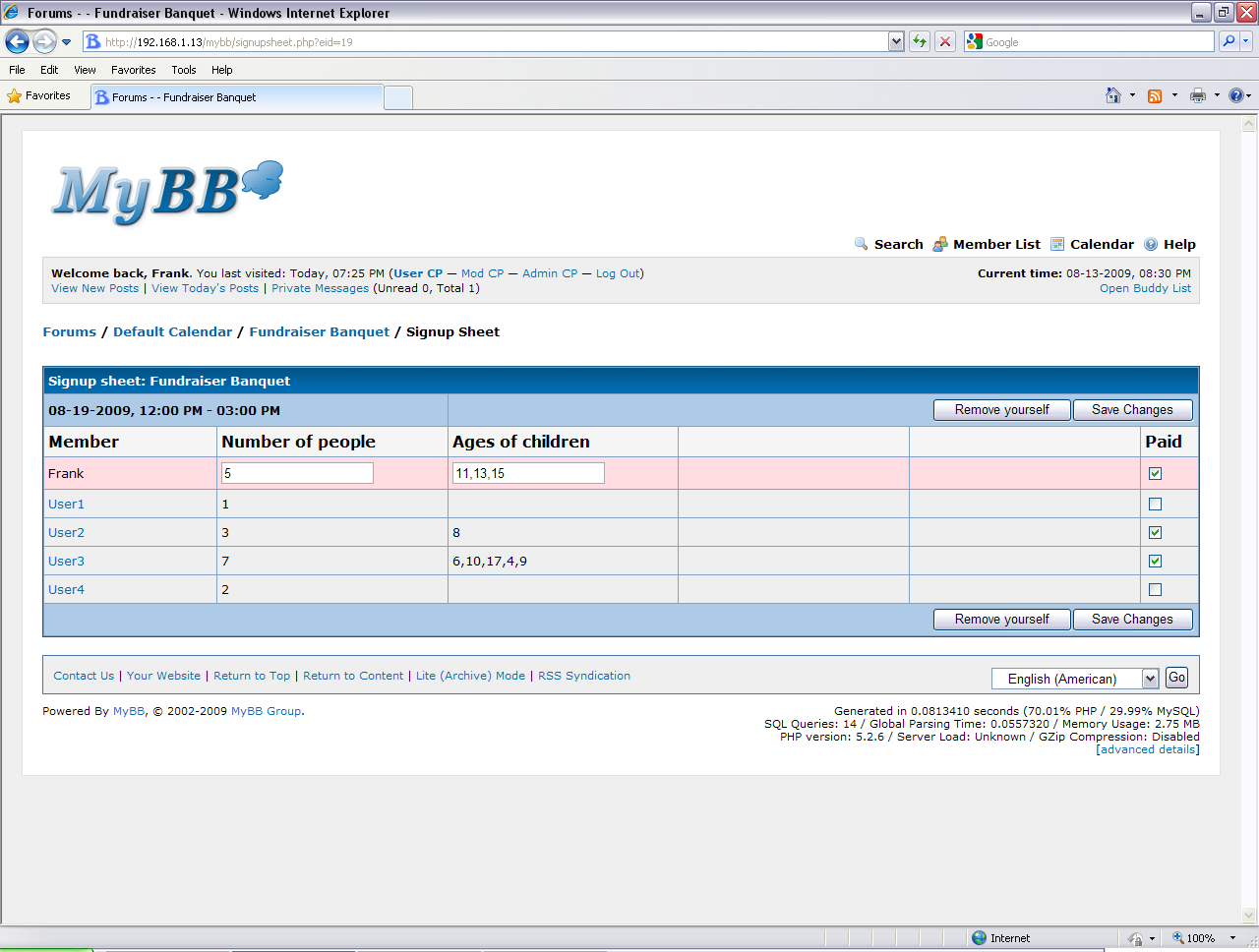The image size is (1259, 952).
Task: Select the Fundraiser Banquet browser tab
Action: [x=236, y=97]
